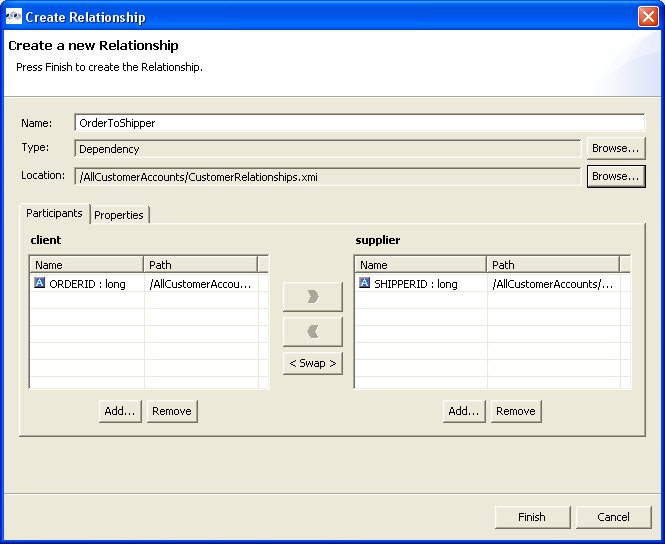665x544 pixels.
Task: Cancel the relationship creation
Action: (613, 517)
